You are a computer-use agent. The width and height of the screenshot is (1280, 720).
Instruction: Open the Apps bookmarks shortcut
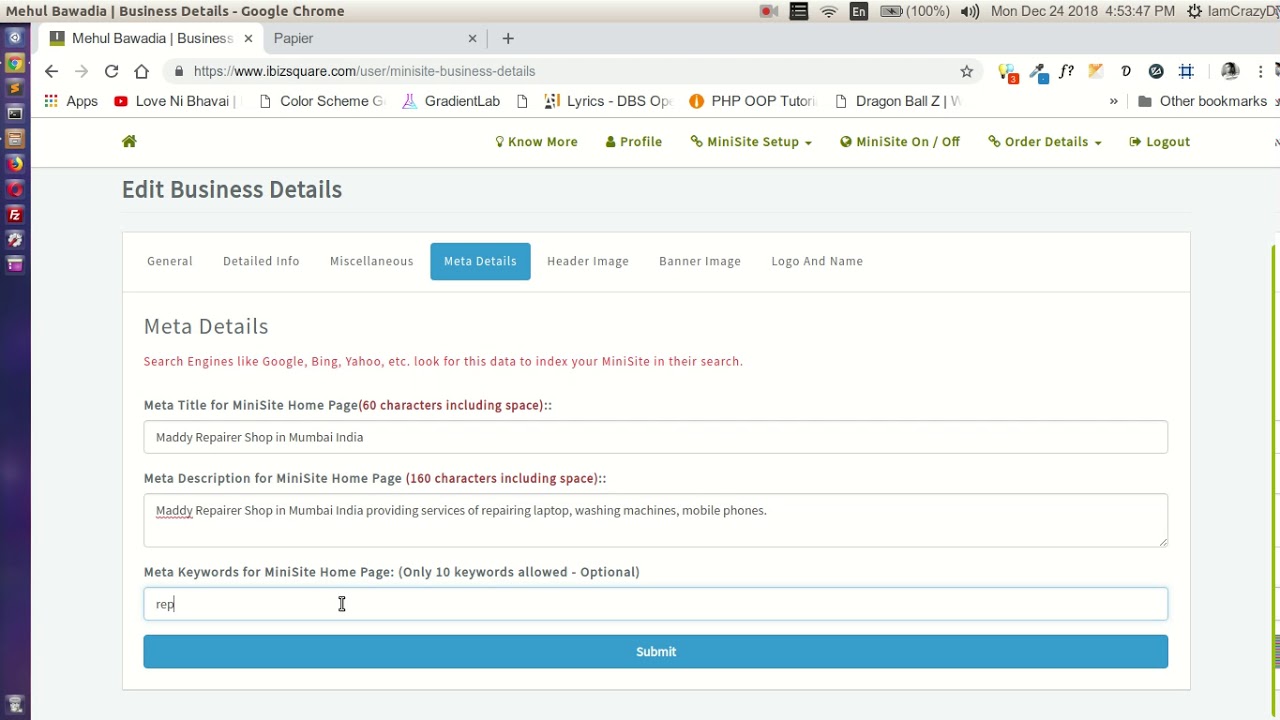71,101
